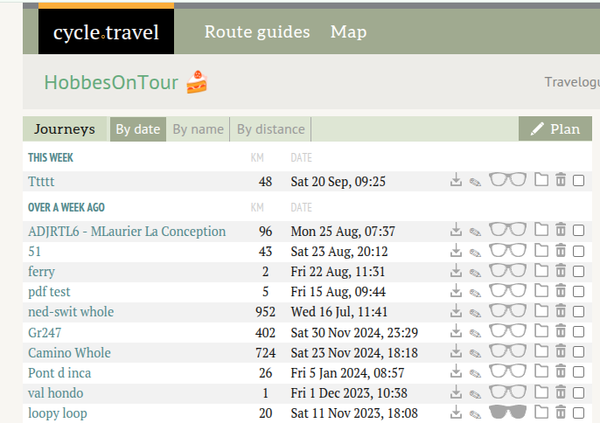
Task: Toggle privacy glasses for 'loopy loop'
Action: [508, 413]
